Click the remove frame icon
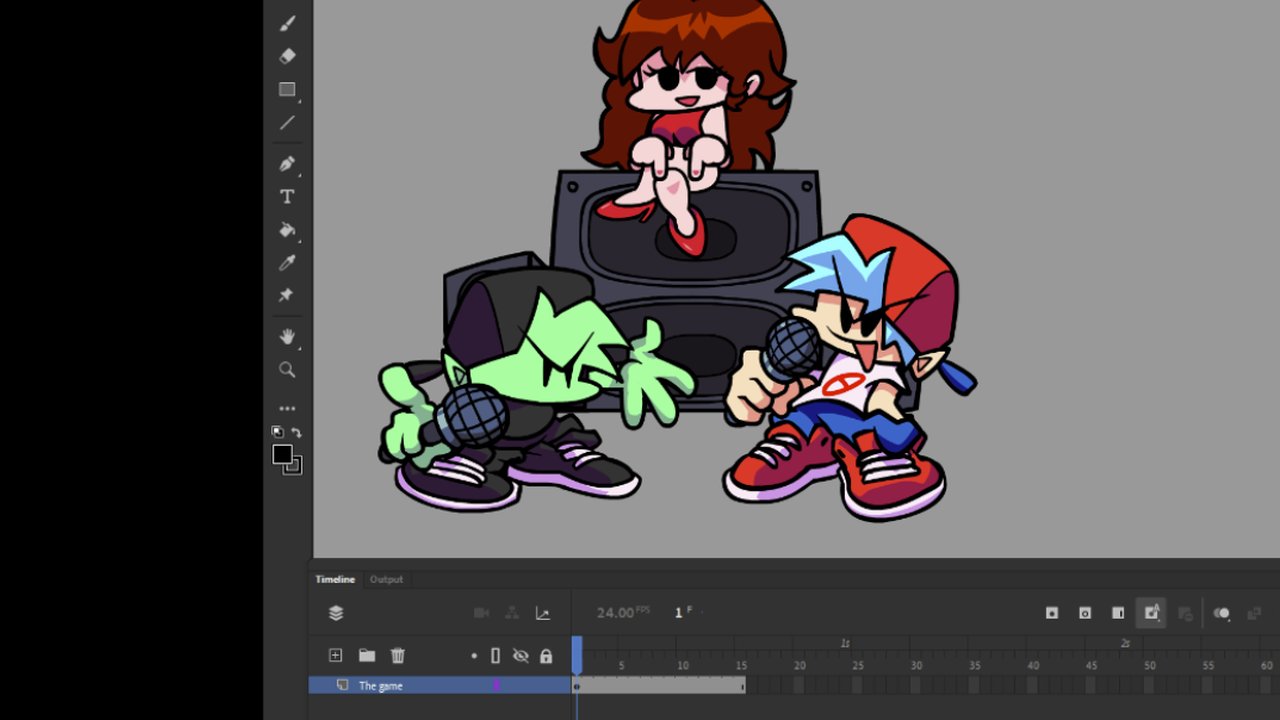Image resolution: width=1280 pixels, height=720 pixels. pyautogui.click(x=1186, y=613)
